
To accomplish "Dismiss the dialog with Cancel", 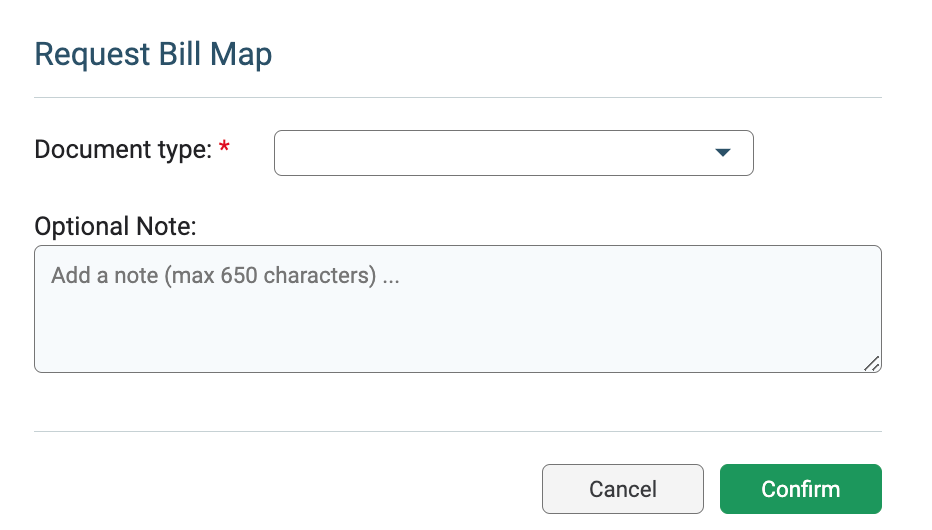I will click(622, 489).
